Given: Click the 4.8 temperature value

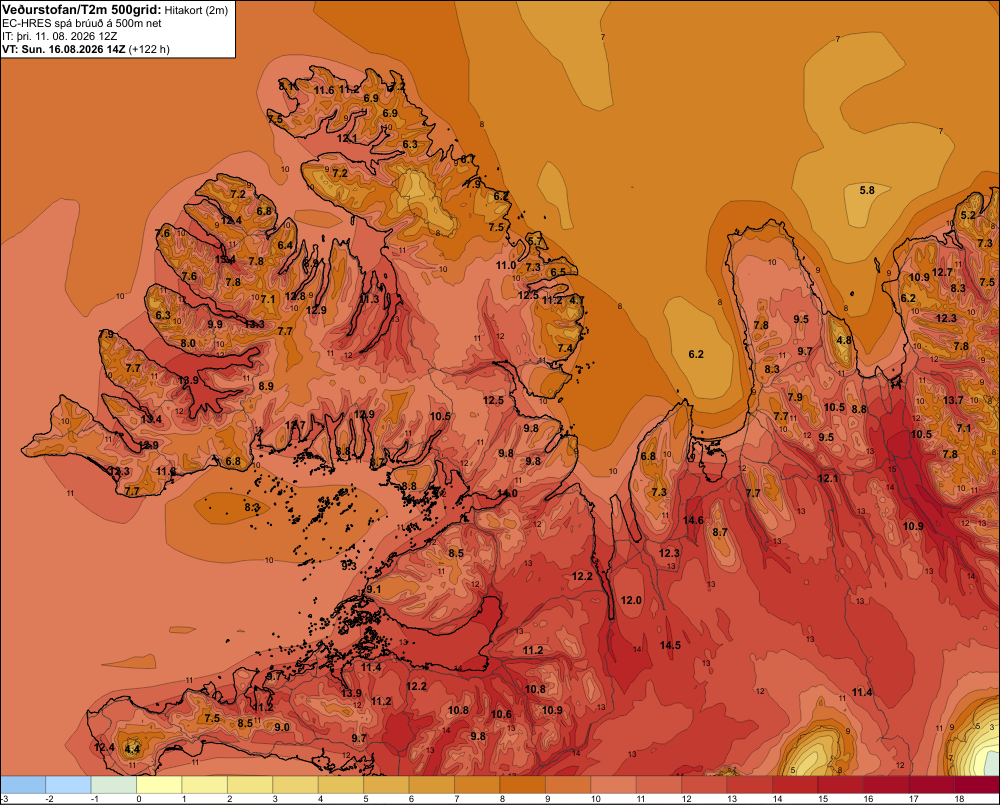Looking at the screenshot, I should pos(844,340).
